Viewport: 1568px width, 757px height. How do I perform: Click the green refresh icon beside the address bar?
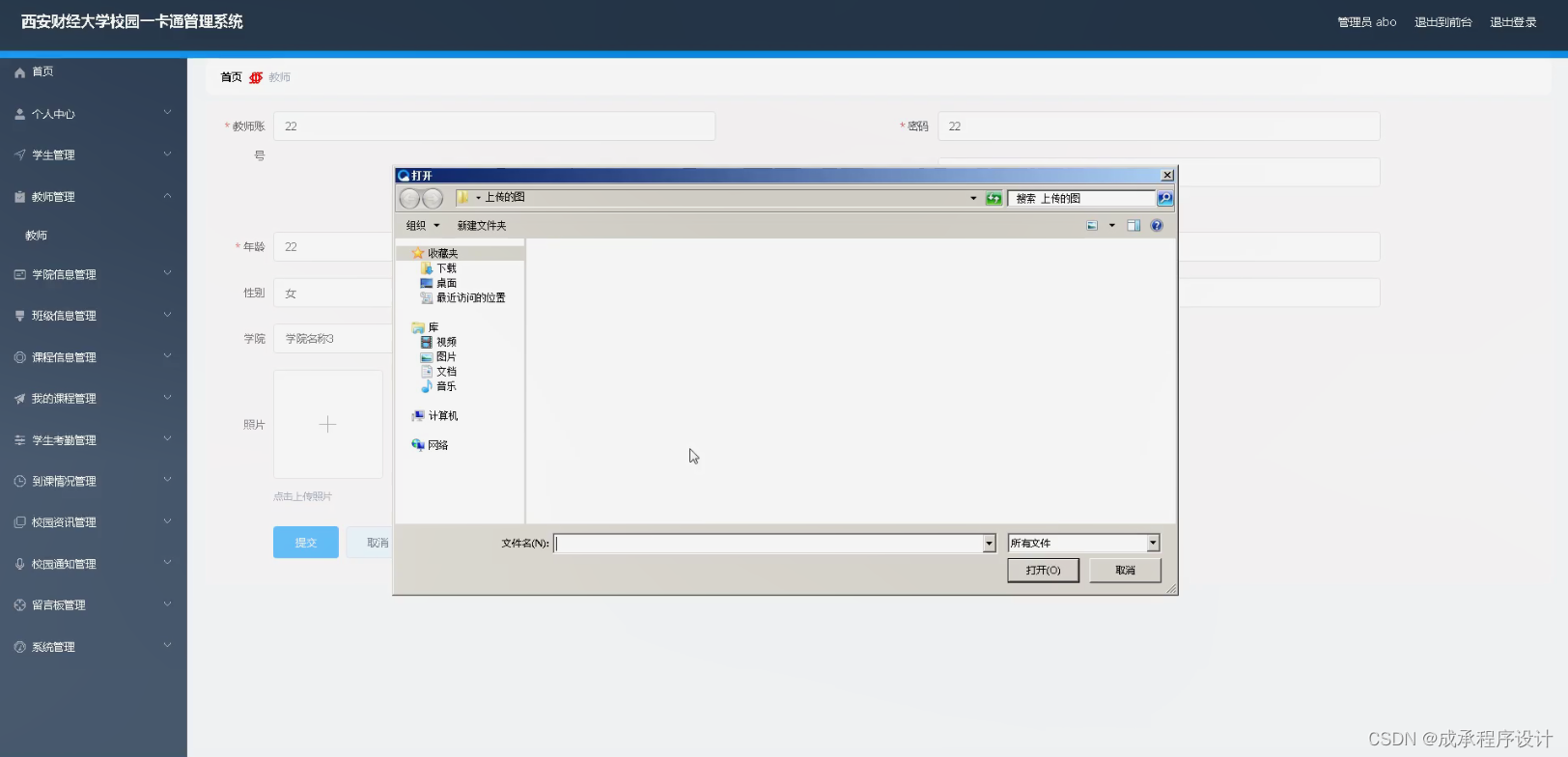(x=994, y=198)
